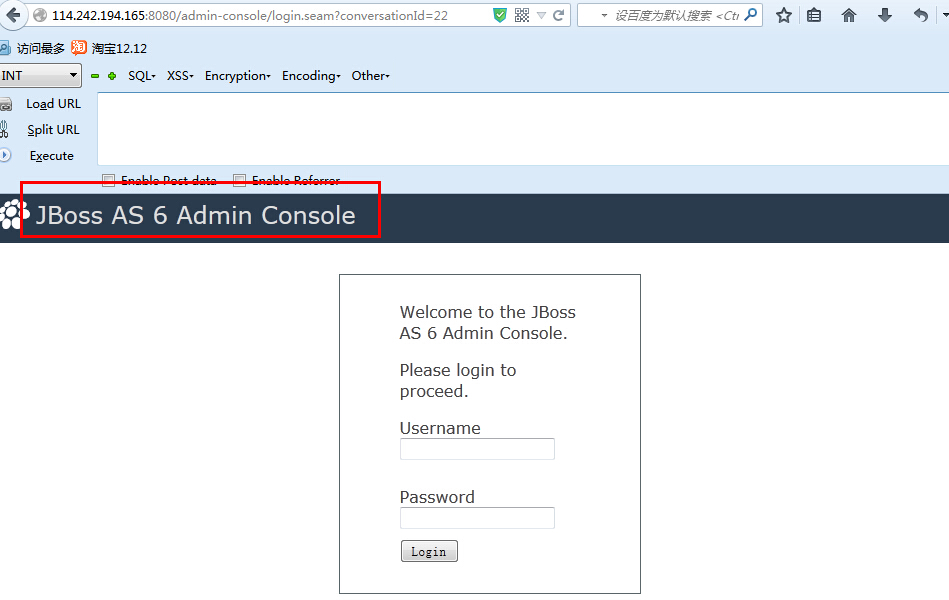Click the browser back arrow button
949x600 pixels.
(x=12, y=15)
